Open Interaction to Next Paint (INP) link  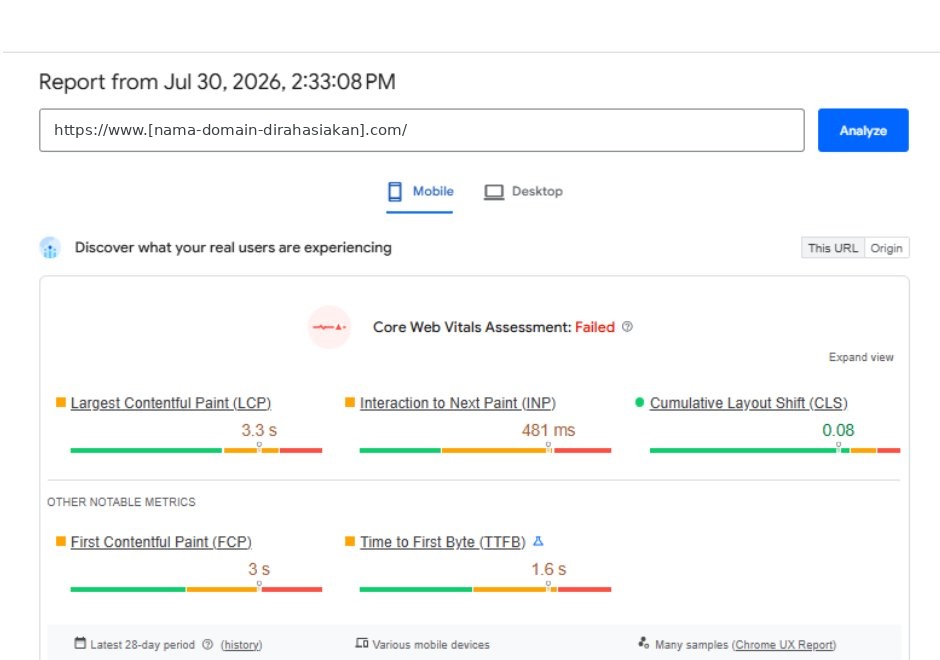point(458,403)
